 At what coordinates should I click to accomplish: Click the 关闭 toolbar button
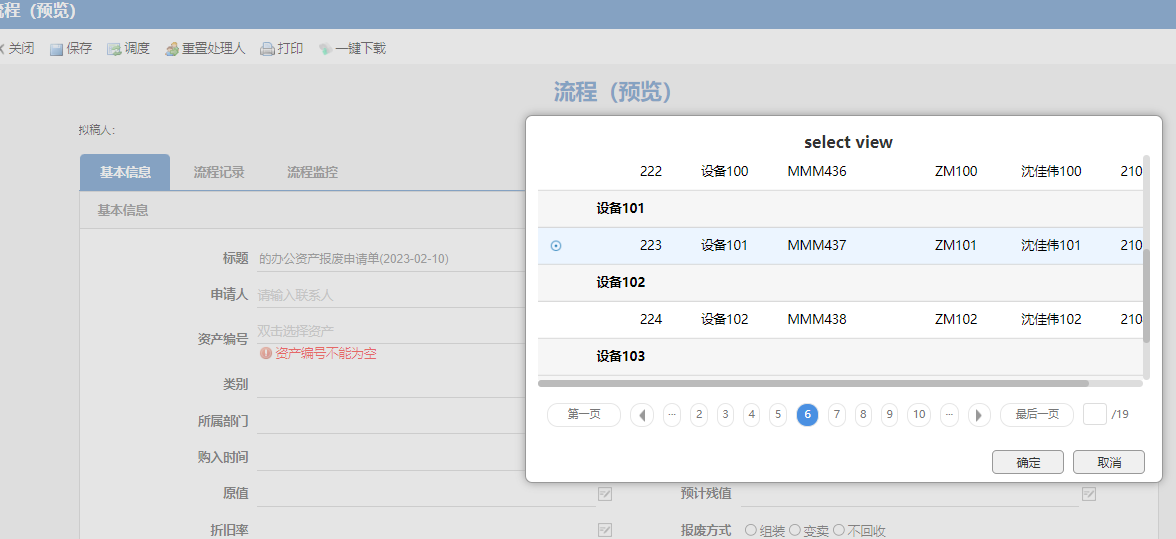[15, 49]
